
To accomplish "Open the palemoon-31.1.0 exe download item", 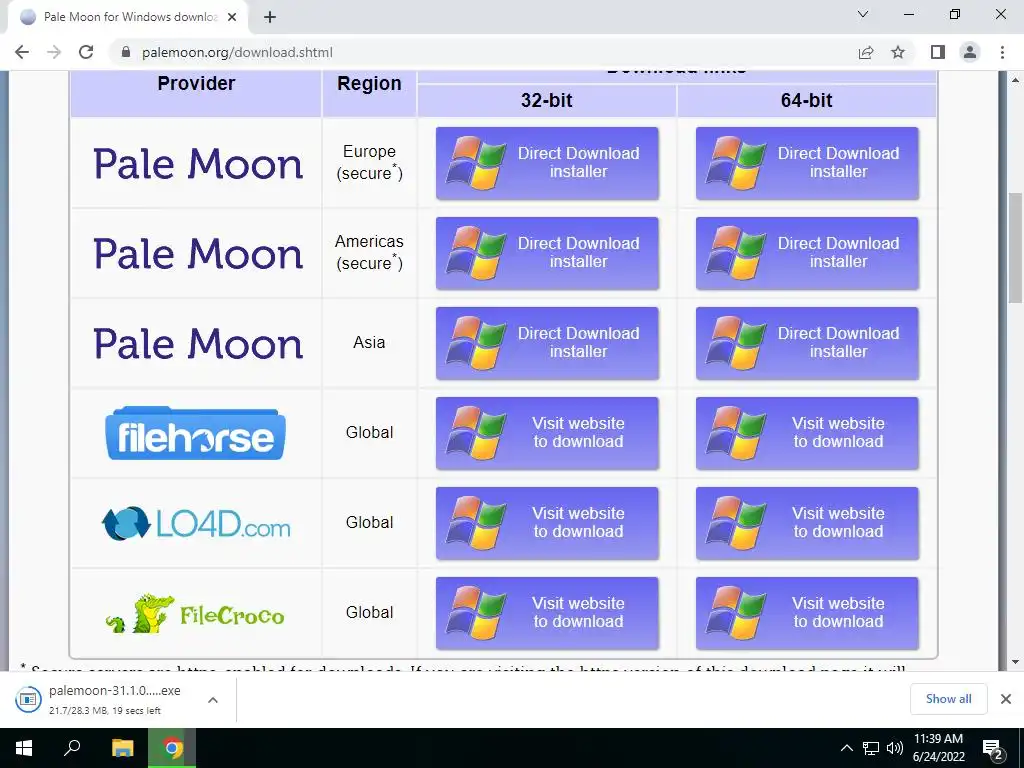I will point(104,699).
